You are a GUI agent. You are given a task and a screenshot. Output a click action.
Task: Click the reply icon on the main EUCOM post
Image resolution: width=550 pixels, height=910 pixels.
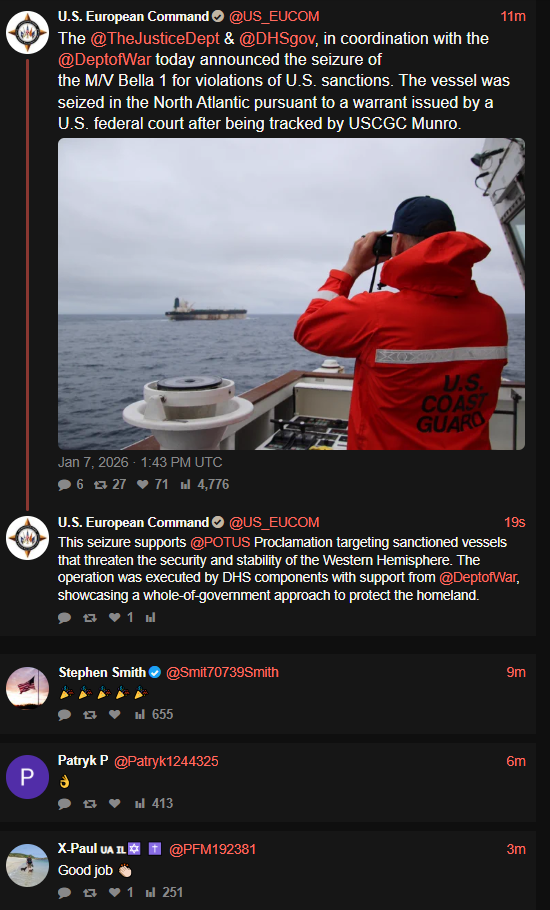click(x=64, y=485)
